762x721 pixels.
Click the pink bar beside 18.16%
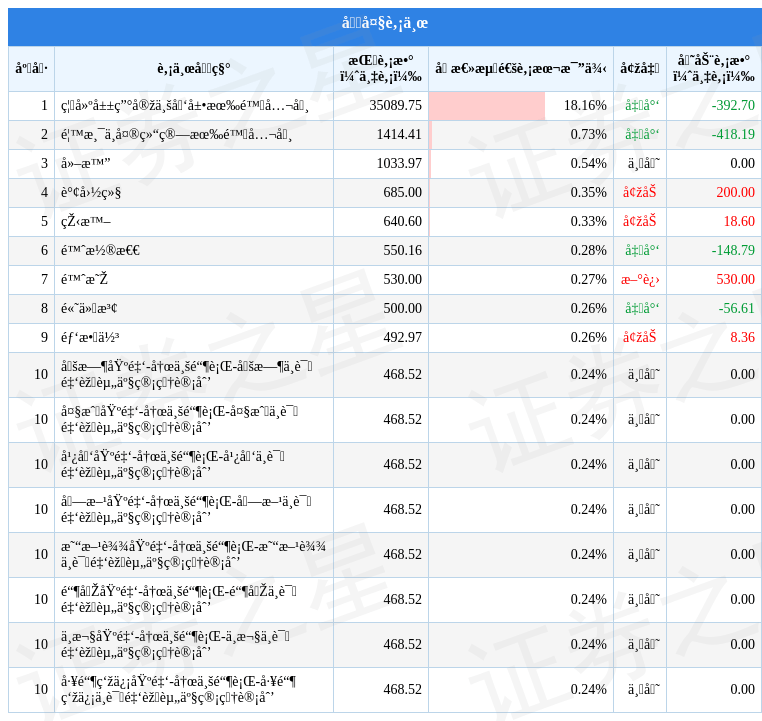tap(487, 106)
